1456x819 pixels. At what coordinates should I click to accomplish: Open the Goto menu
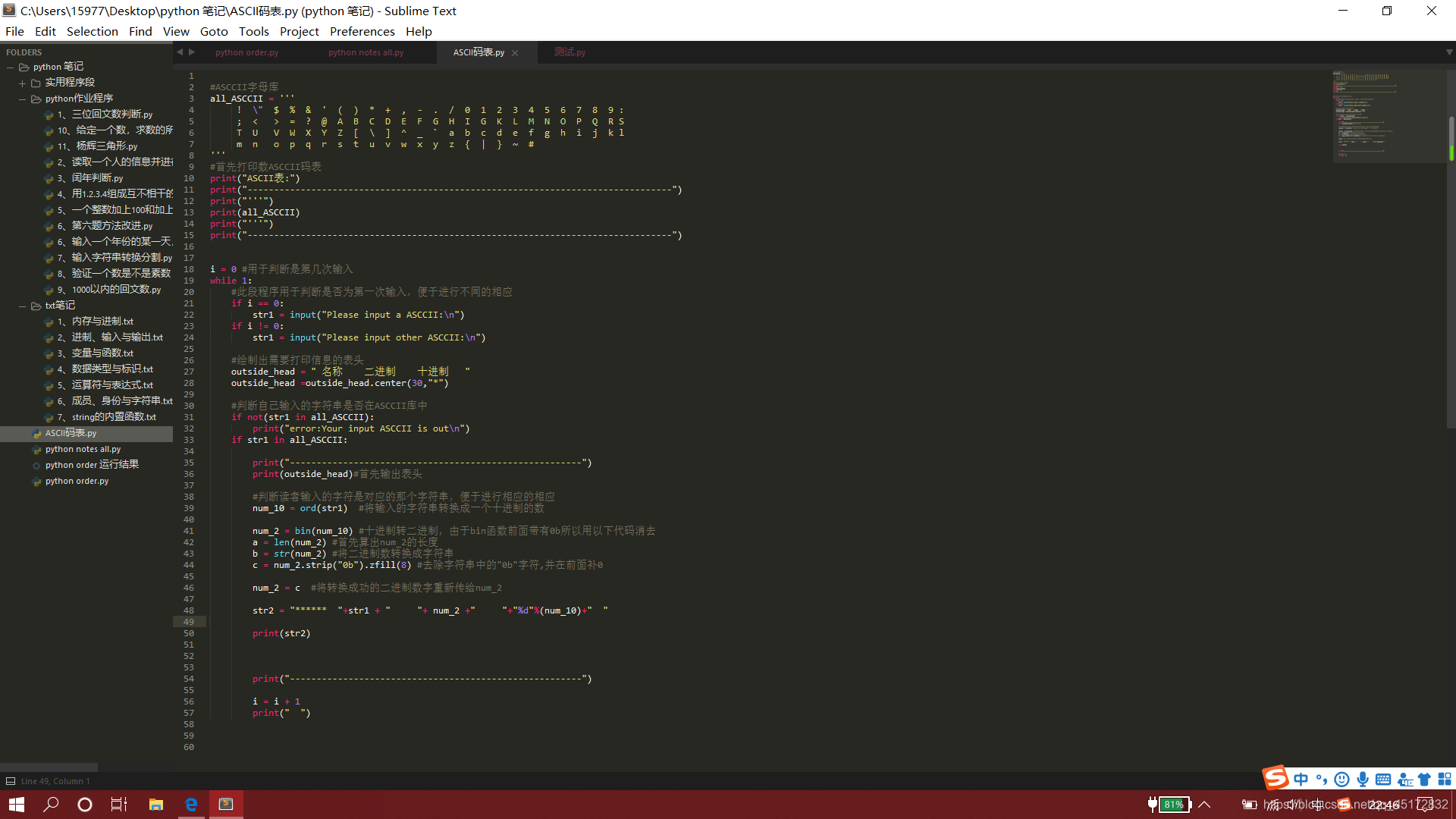(x=214, y=31)
